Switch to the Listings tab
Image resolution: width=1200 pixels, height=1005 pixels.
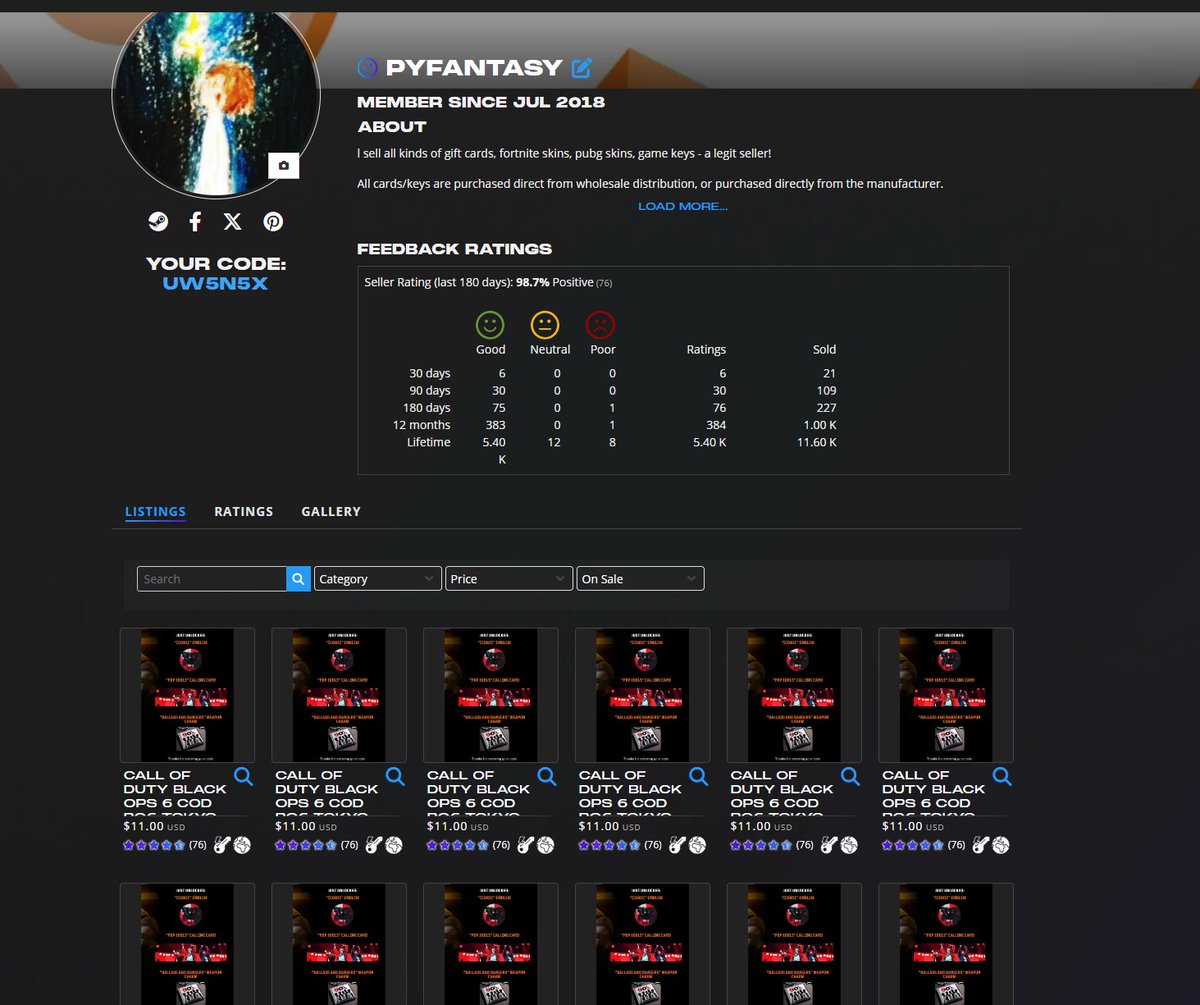155,511
